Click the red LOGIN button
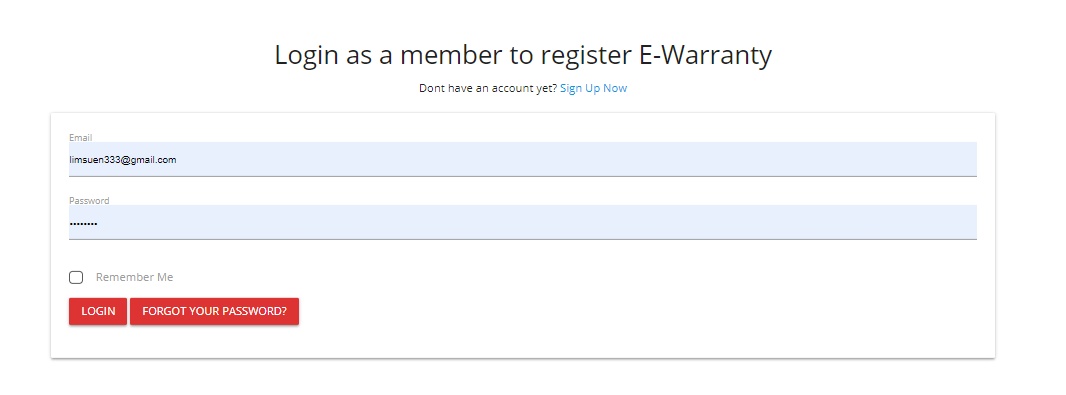The height and width of the screenshot is (395, 1066). coord(98,311)
